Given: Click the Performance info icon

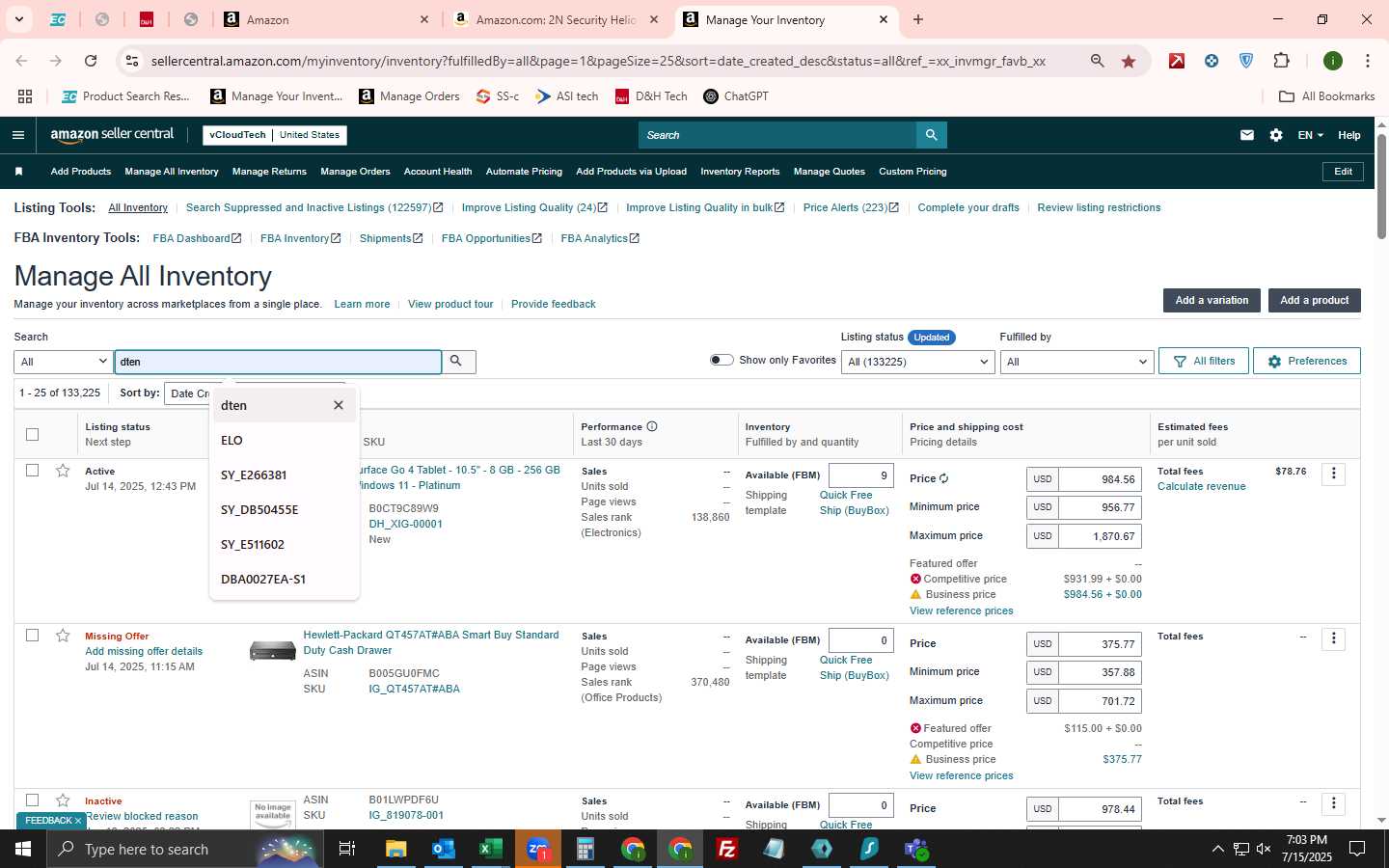Looking at the screenshot, I should coord(652,426).
